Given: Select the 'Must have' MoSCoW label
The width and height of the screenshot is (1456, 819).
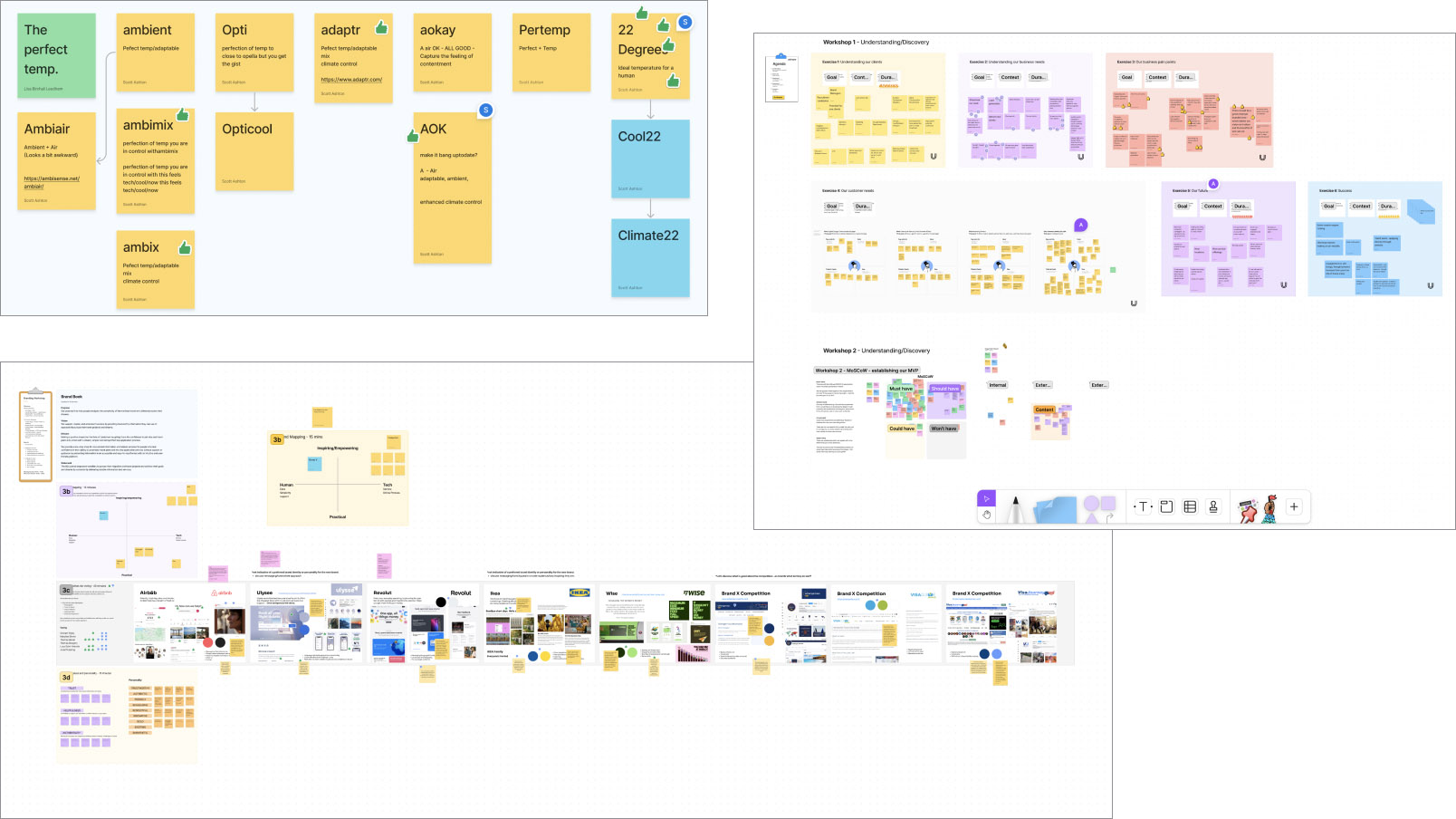Looking at the screenshot, I should [x=901, y=389].
